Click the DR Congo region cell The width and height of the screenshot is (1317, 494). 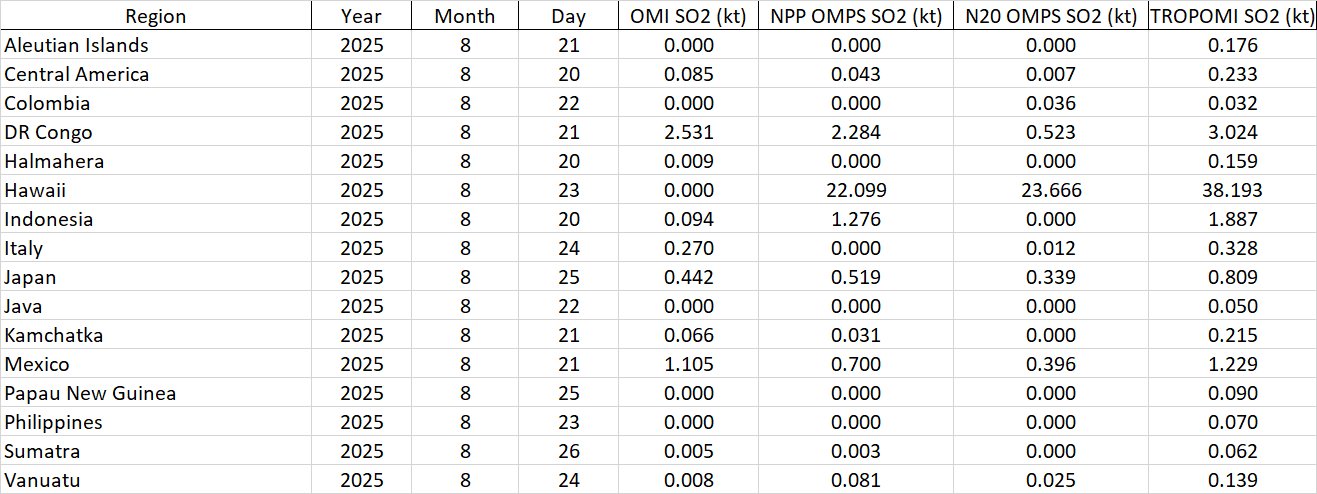coord(48,132)
